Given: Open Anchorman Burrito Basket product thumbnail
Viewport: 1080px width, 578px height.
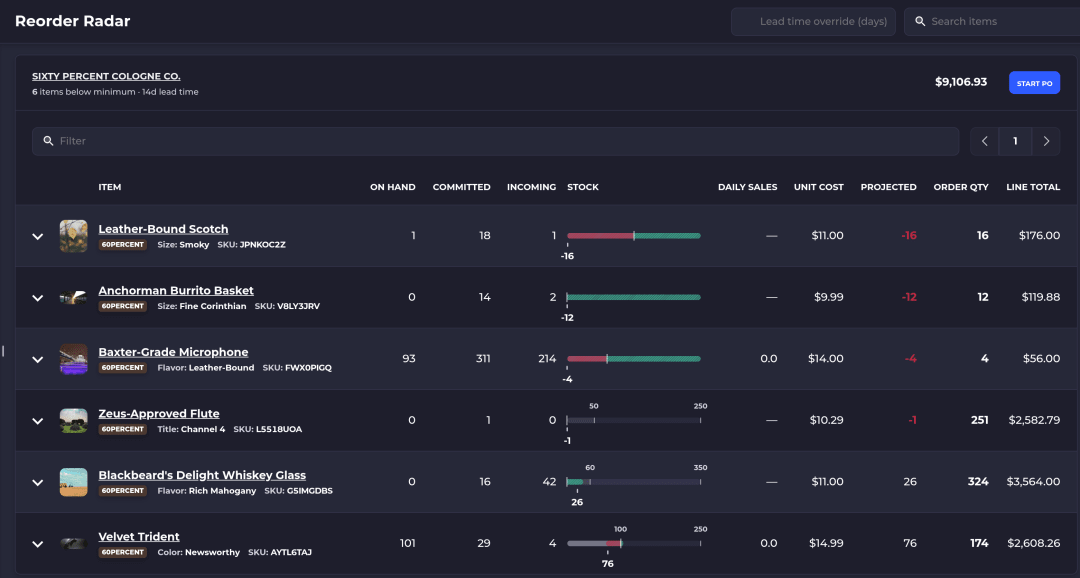Looking at the screenshot, I should tap(74, 298).
